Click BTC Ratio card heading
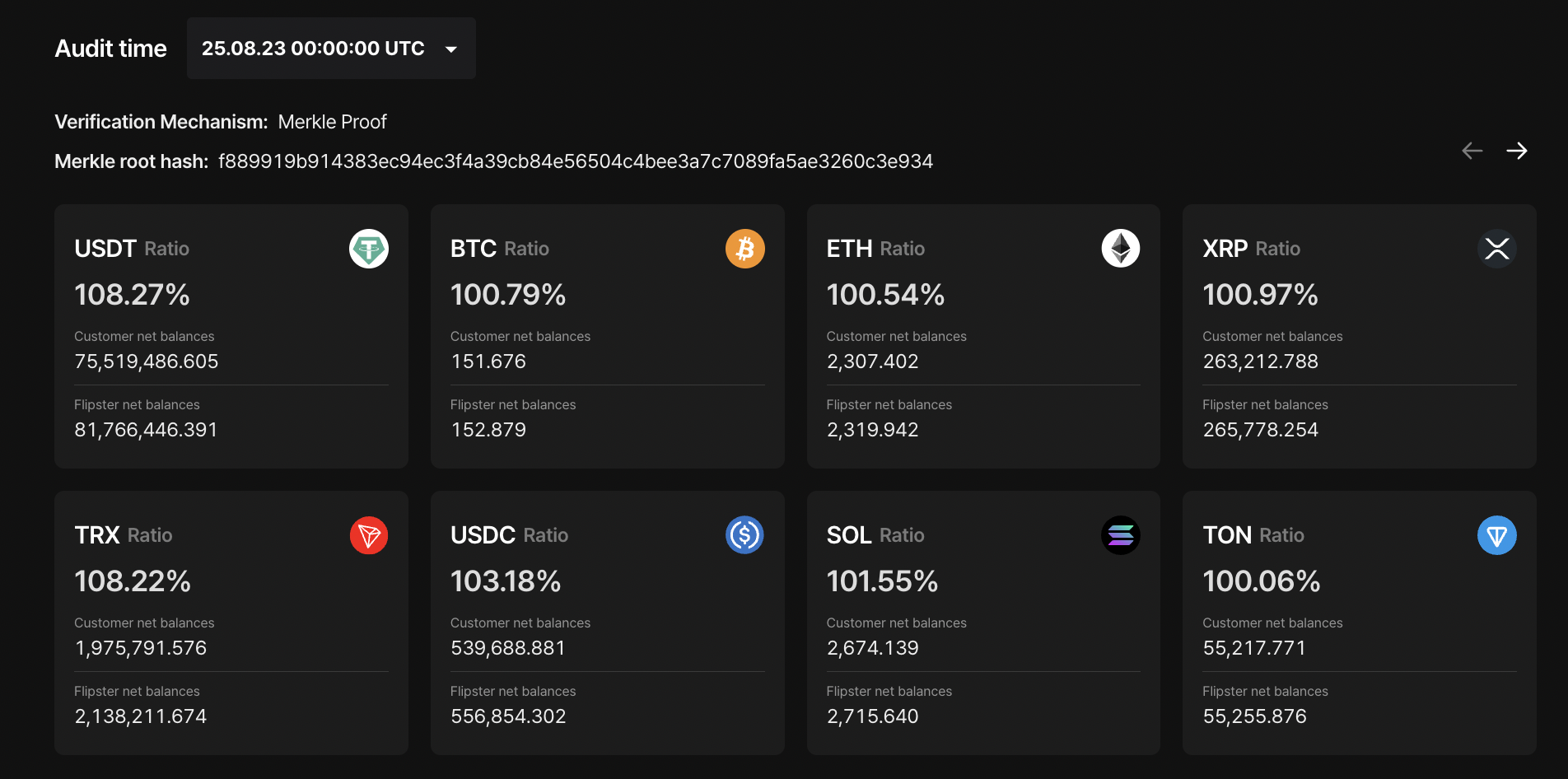The width and height of the screenshot is (1568, 779). point(500,249)
